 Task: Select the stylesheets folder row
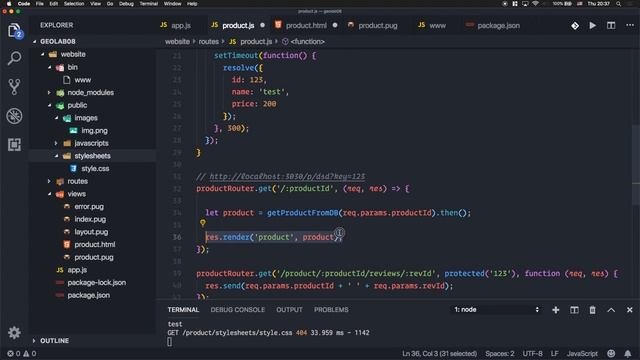click(92, 156)
